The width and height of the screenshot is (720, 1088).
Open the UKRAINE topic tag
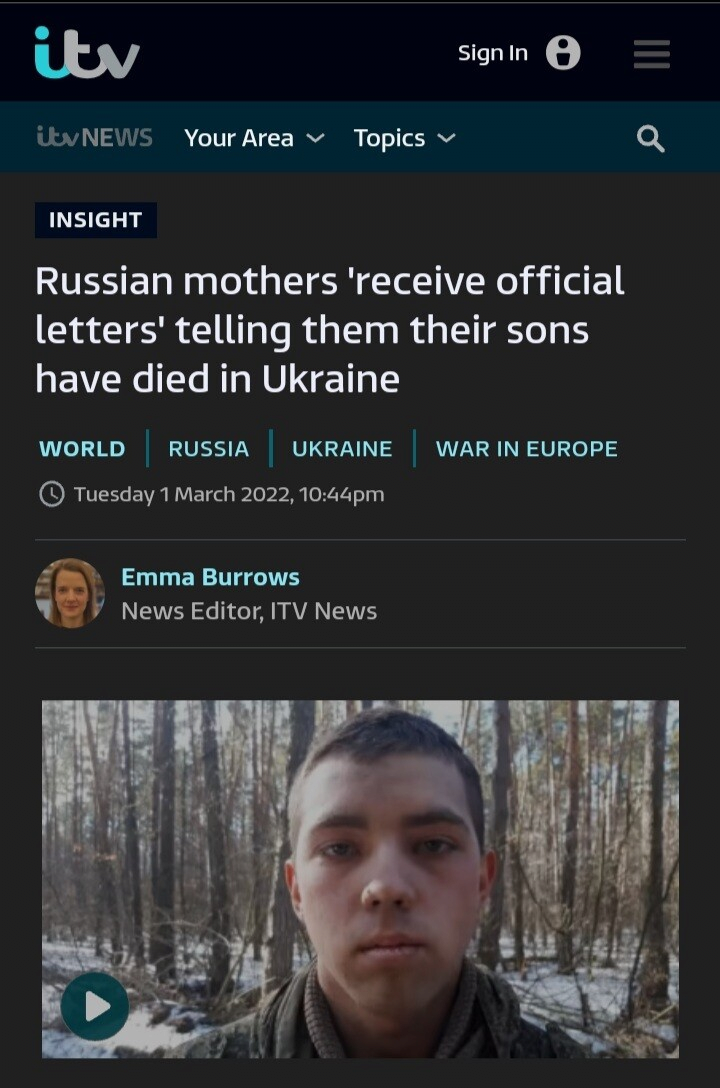point(342,449)
